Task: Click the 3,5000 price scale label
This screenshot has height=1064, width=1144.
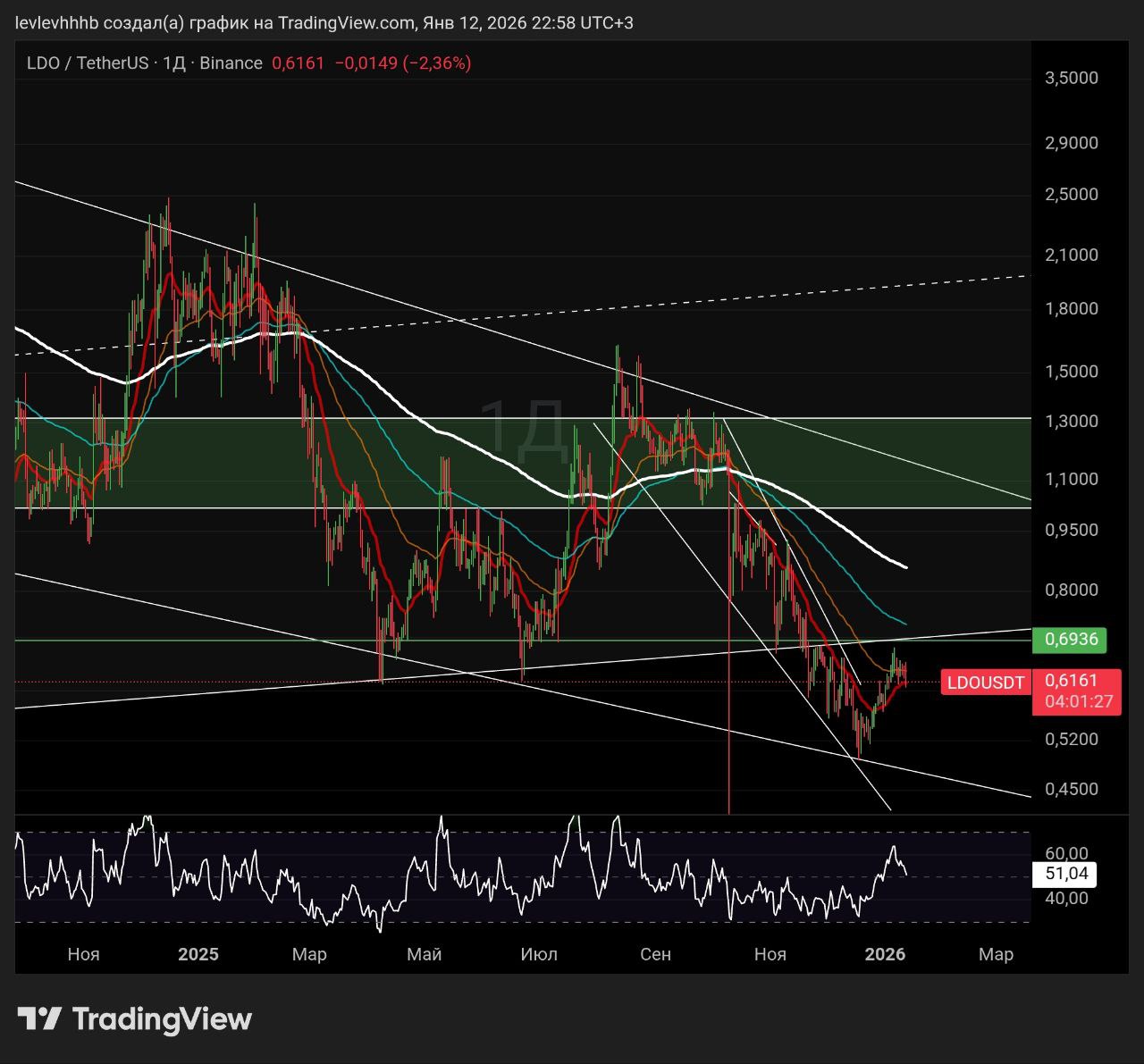Action: pyautogui.click(x=1071, y=78)
